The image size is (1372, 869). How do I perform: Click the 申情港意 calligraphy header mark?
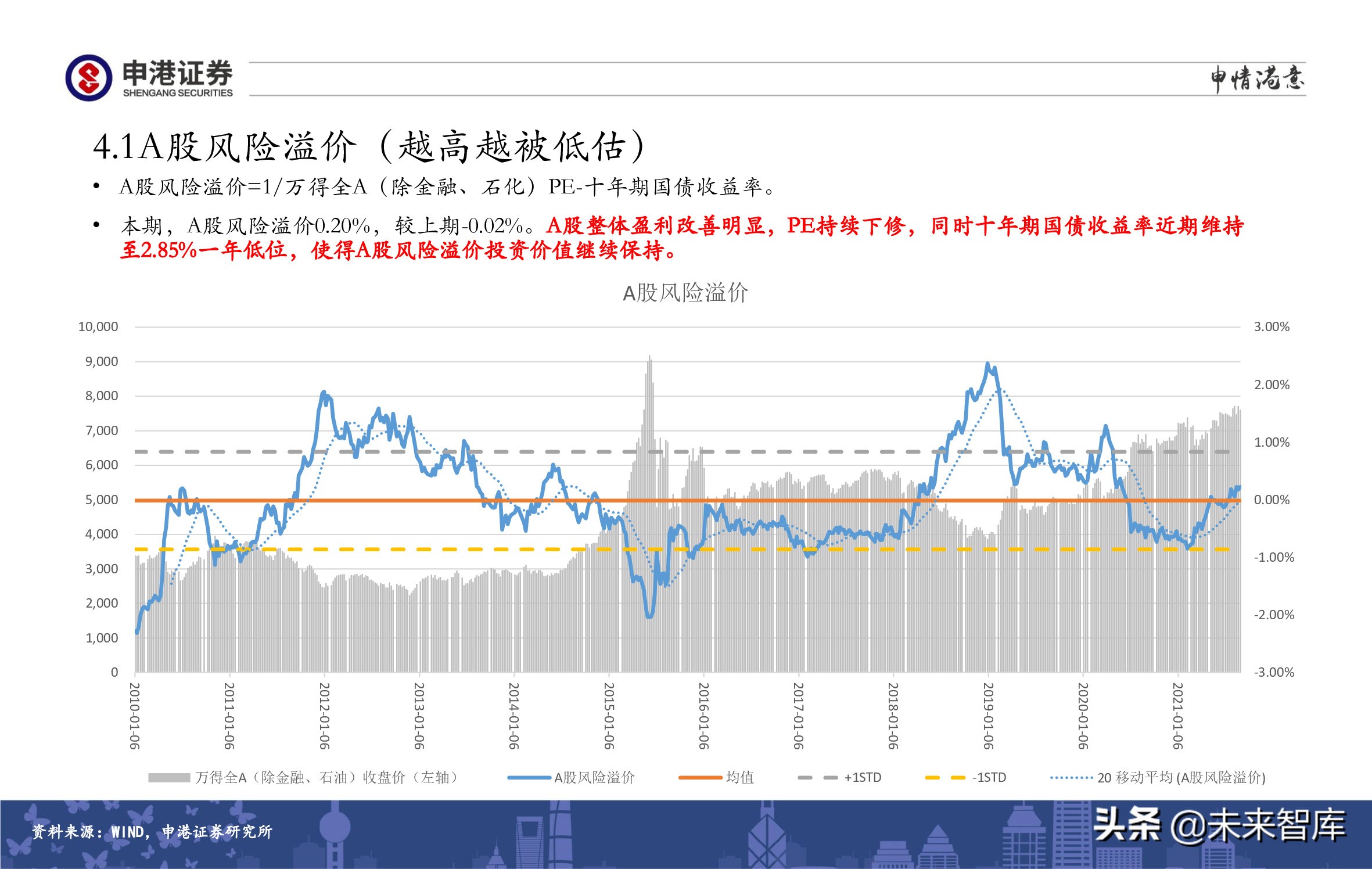coord(1258,78)
